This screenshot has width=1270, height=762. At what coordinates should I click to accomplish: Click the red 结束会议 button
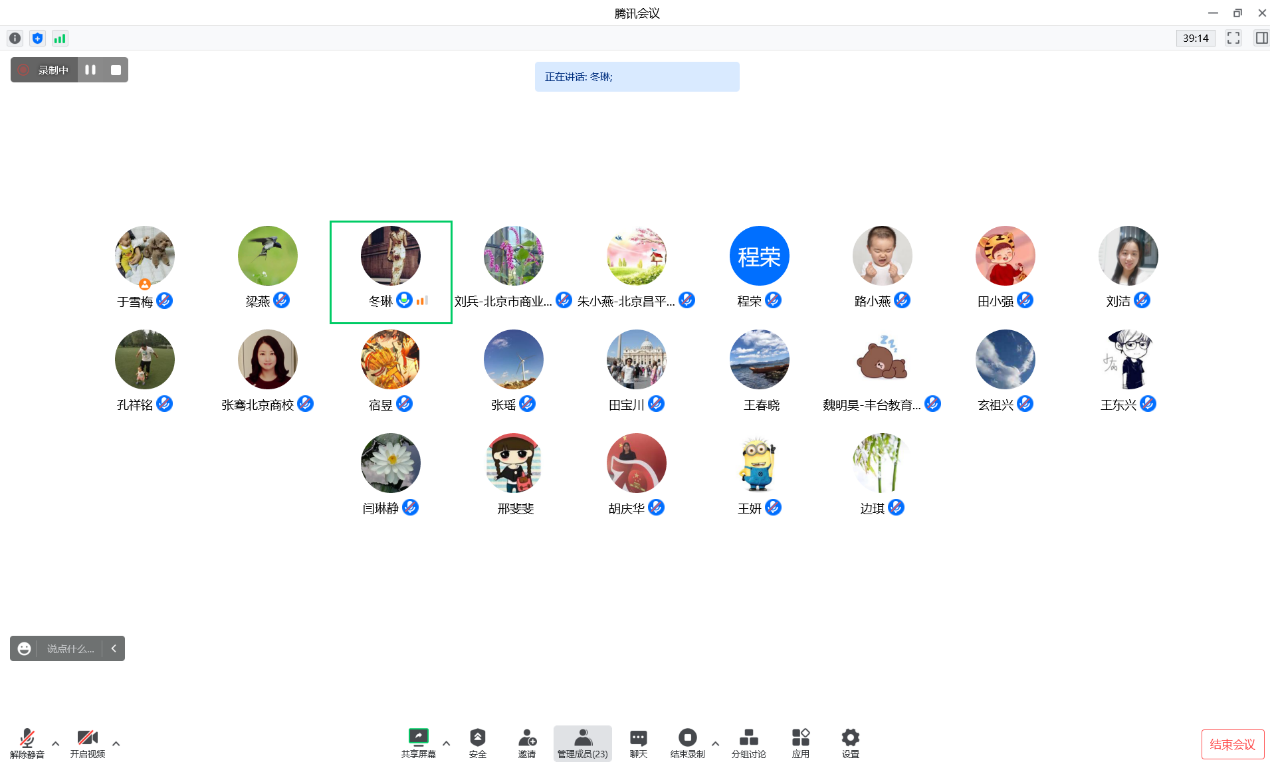point(1232,744)
